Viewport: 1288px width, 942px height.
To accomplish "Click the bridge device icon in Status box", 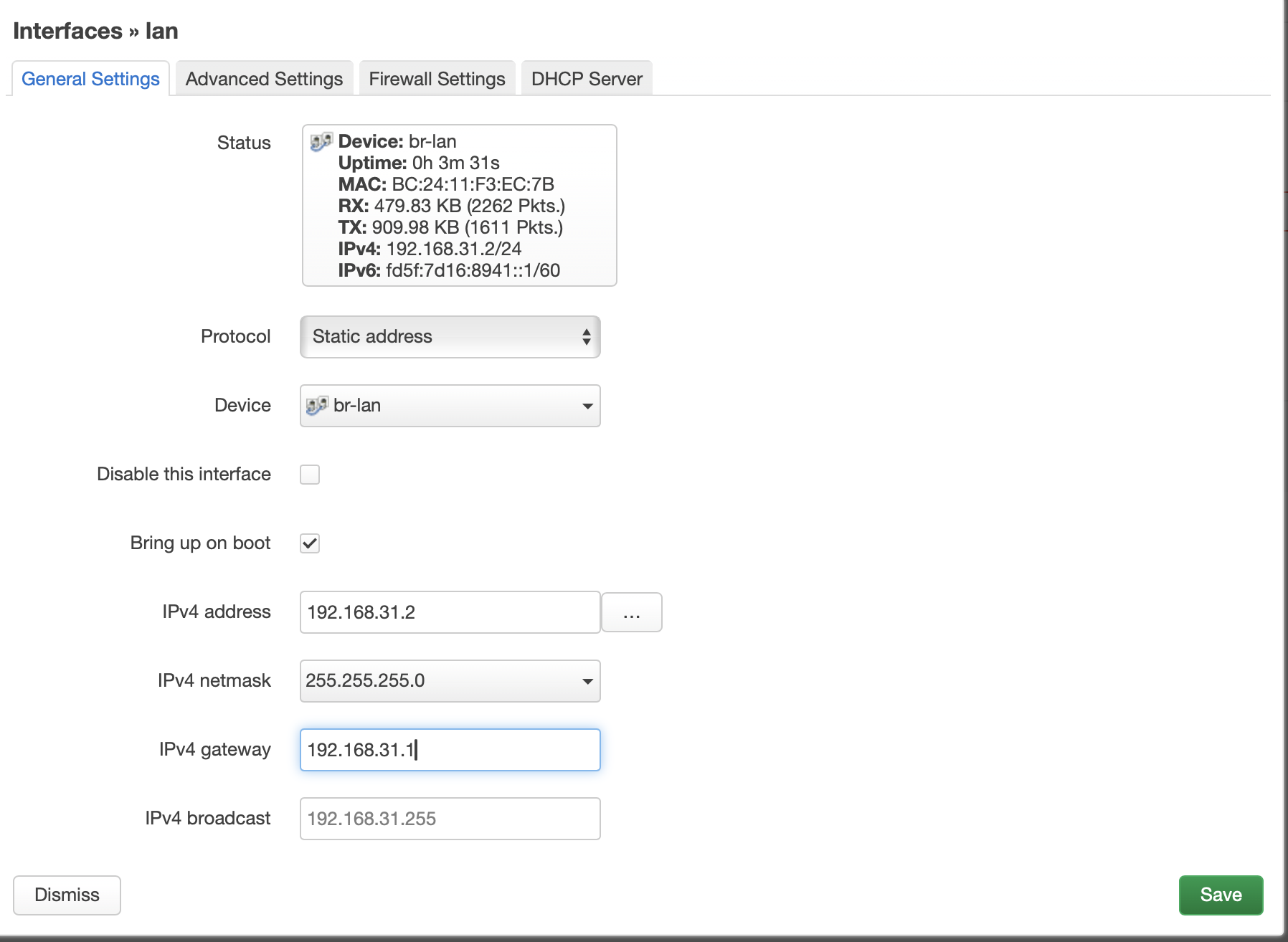I will 321,141.
